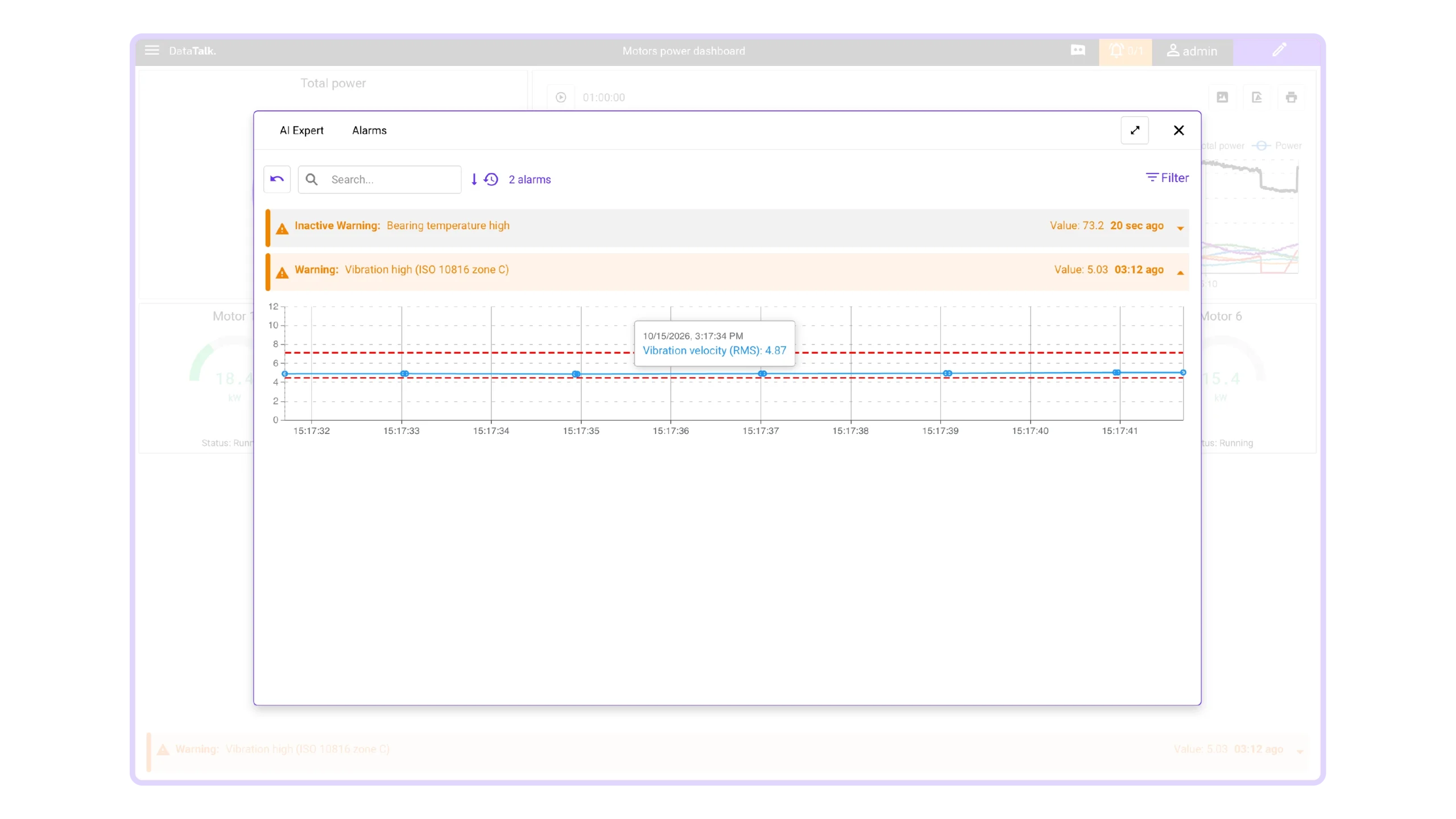Image resolution: width=1456 pixels, height=819 pixels.
Task: Close the alarms dialog
Action: point(1178,130)
